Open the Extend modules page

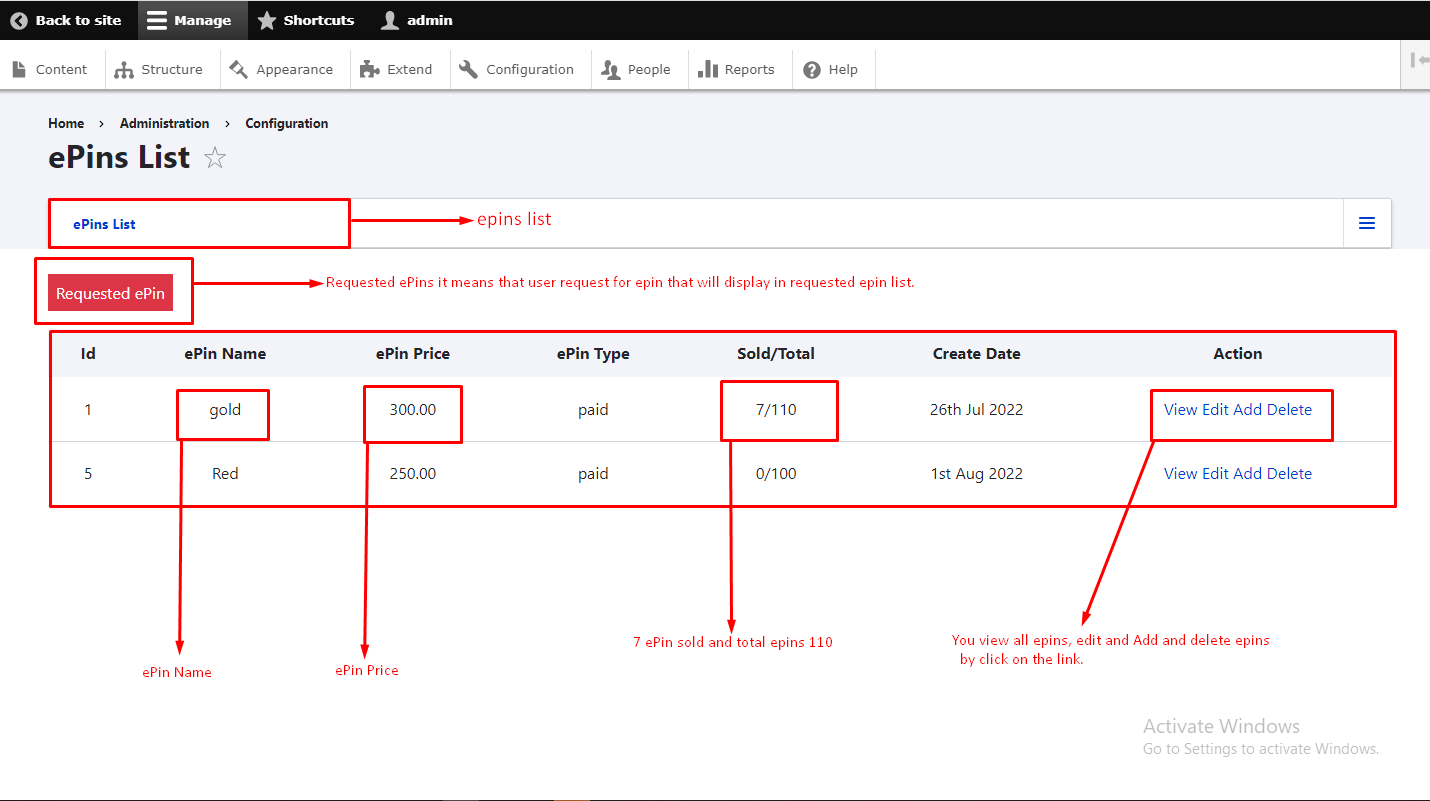(397, 70)
